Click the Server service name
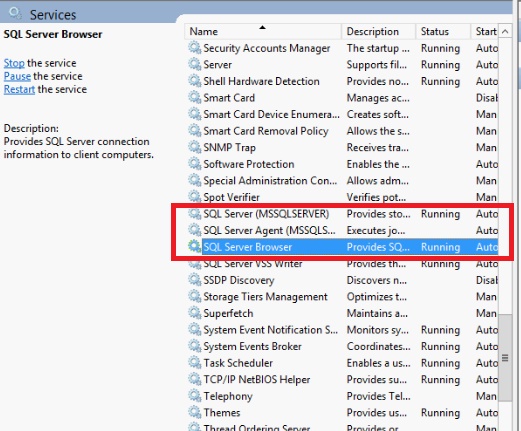The width and height of the screenshot is (521, 431). [x=218, y=65]
